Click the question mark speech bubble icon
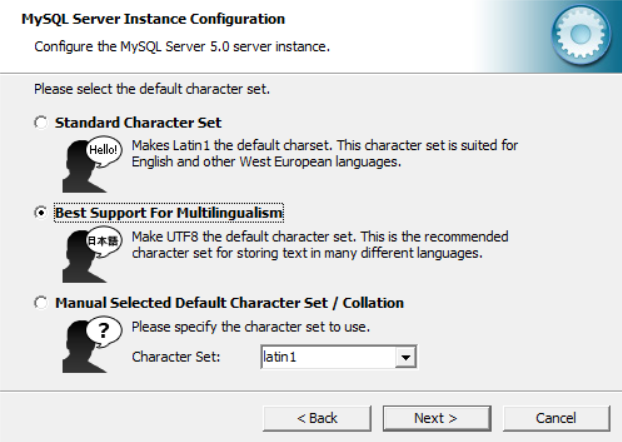The width and height of the screenshot is (622, 442). click(104, 331)
